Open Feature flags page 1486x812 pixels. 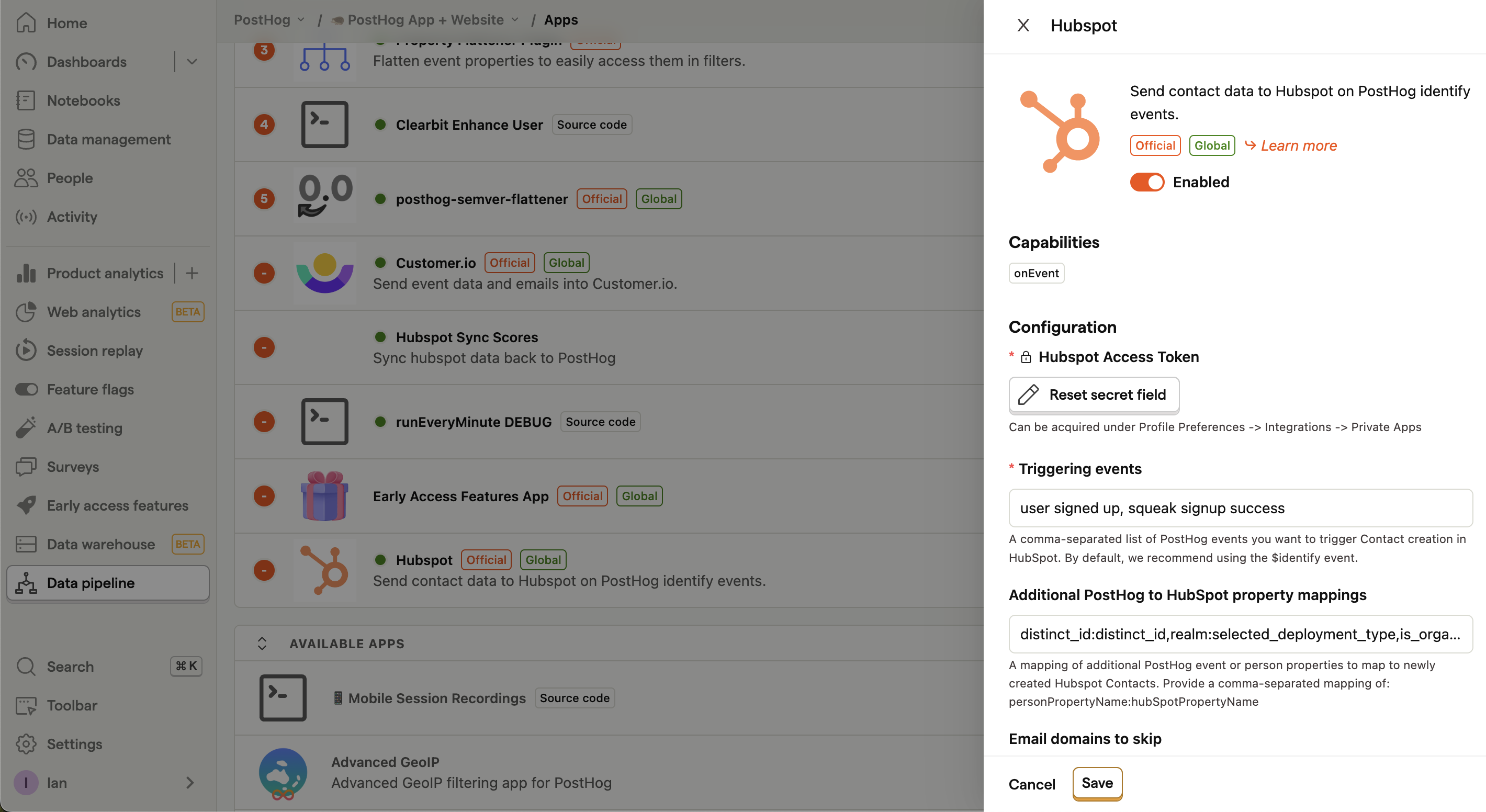tap(90, 389)
